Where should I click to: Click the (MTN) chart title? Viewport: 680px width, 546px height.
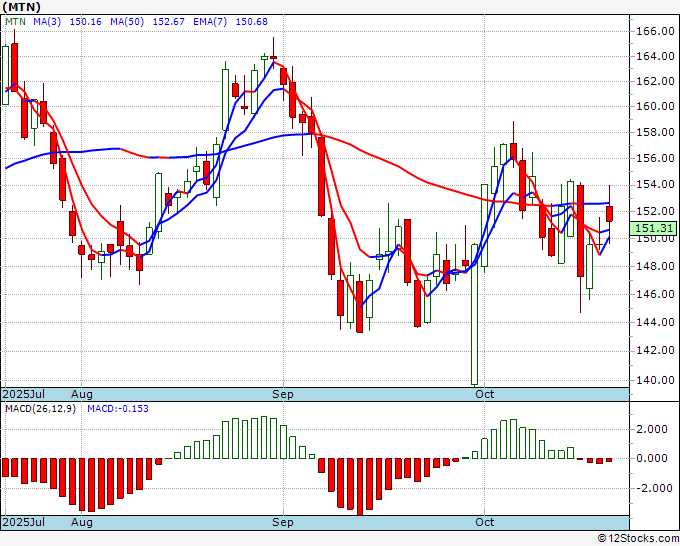[22, 7]
